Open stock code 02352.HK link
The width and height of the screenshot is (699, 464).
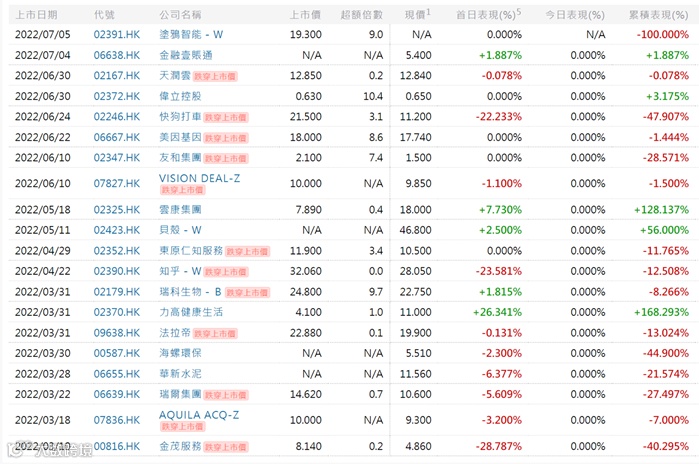[116, 251]
